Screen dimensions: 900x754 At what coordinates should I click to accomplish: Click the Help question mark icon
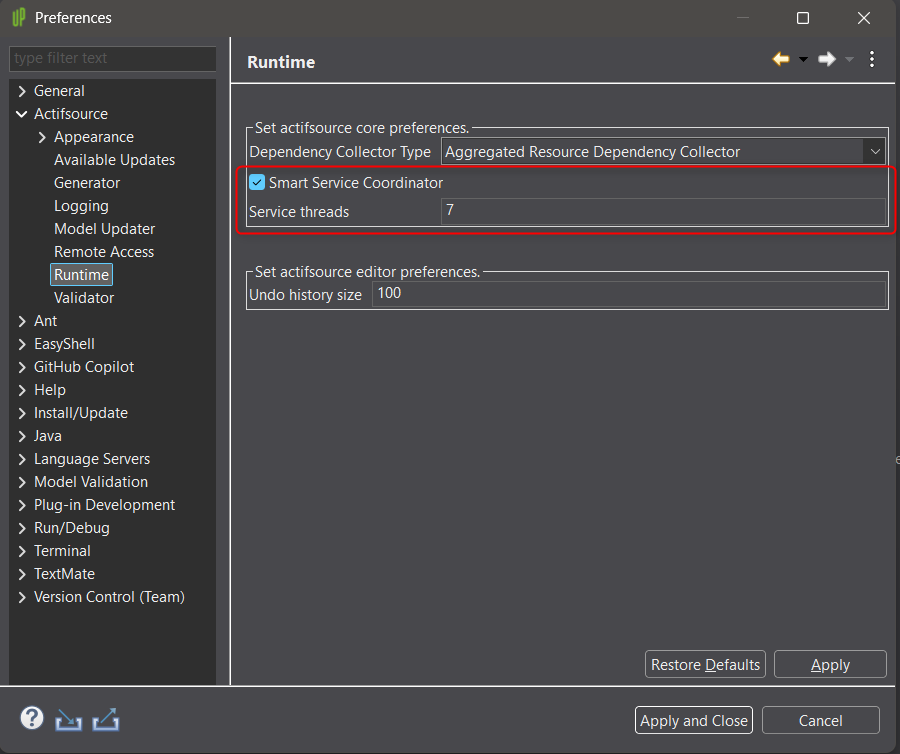pos(32,718)
